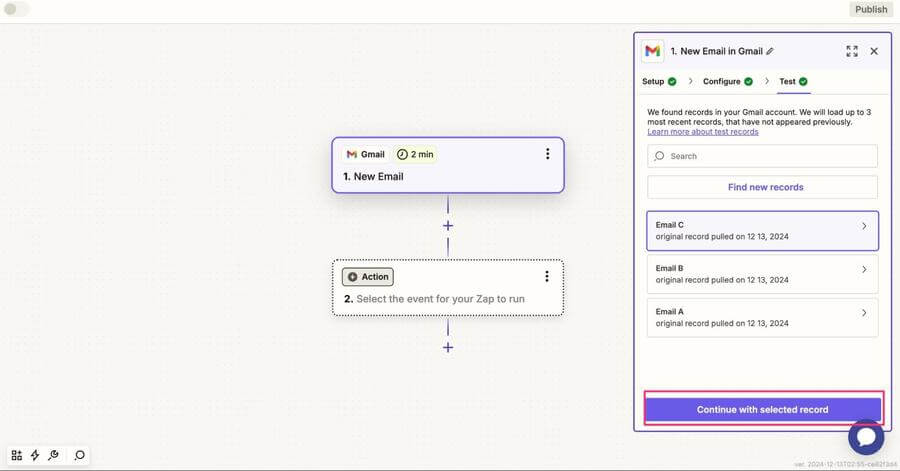Screen dimensions: 900x471
Task: Rename step using the pencil icon
Action: coord(770,51)
